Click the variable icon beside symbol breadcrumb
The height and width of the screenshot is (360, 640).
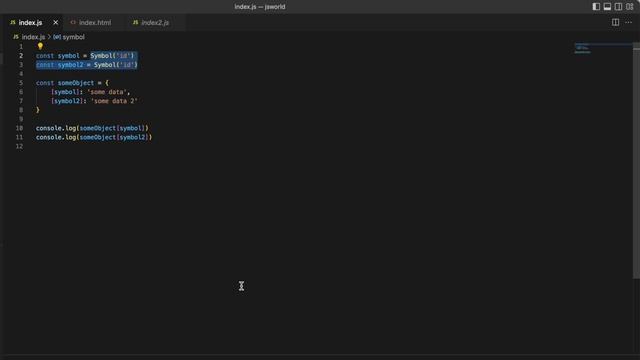coord(57,37)
